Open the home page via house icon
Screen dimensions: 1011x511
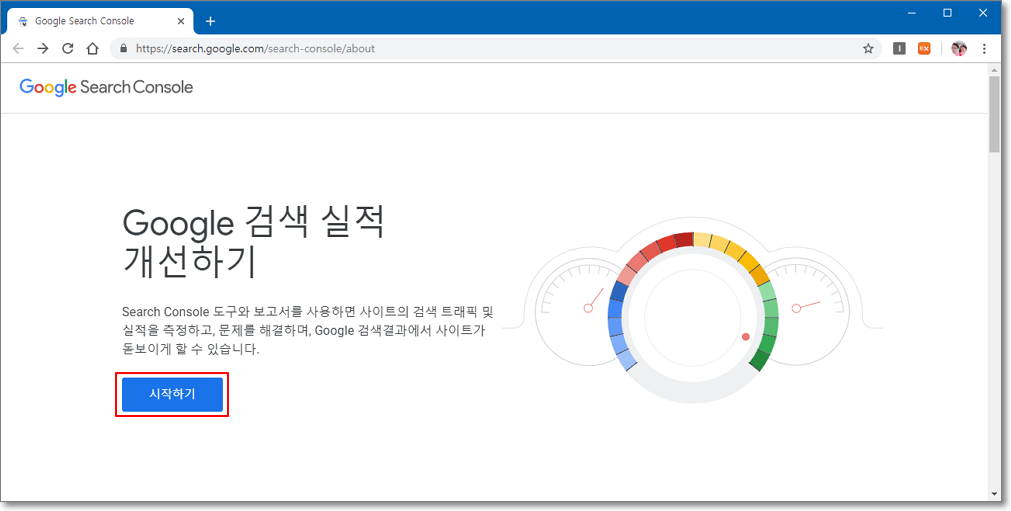[92, 48]
